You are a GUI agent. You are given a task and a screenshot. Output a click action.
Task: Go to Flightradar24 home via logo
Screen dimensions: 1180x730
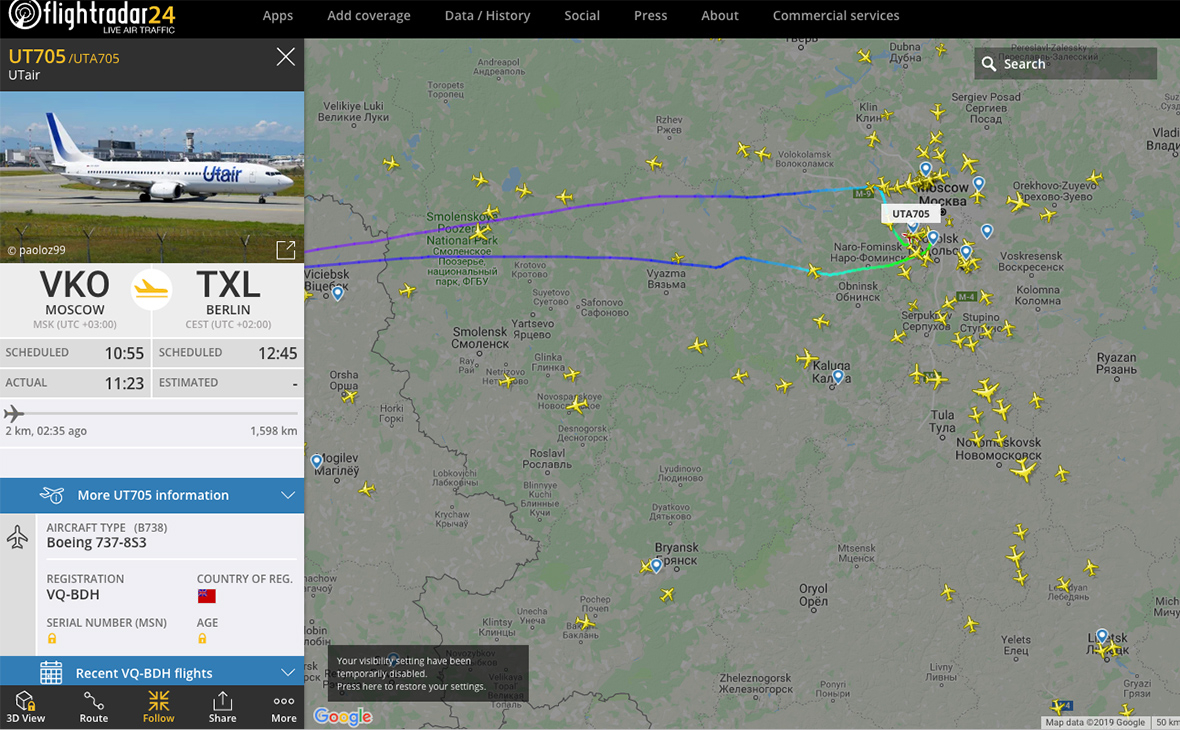pyautogui.click(x=91, y=17)
